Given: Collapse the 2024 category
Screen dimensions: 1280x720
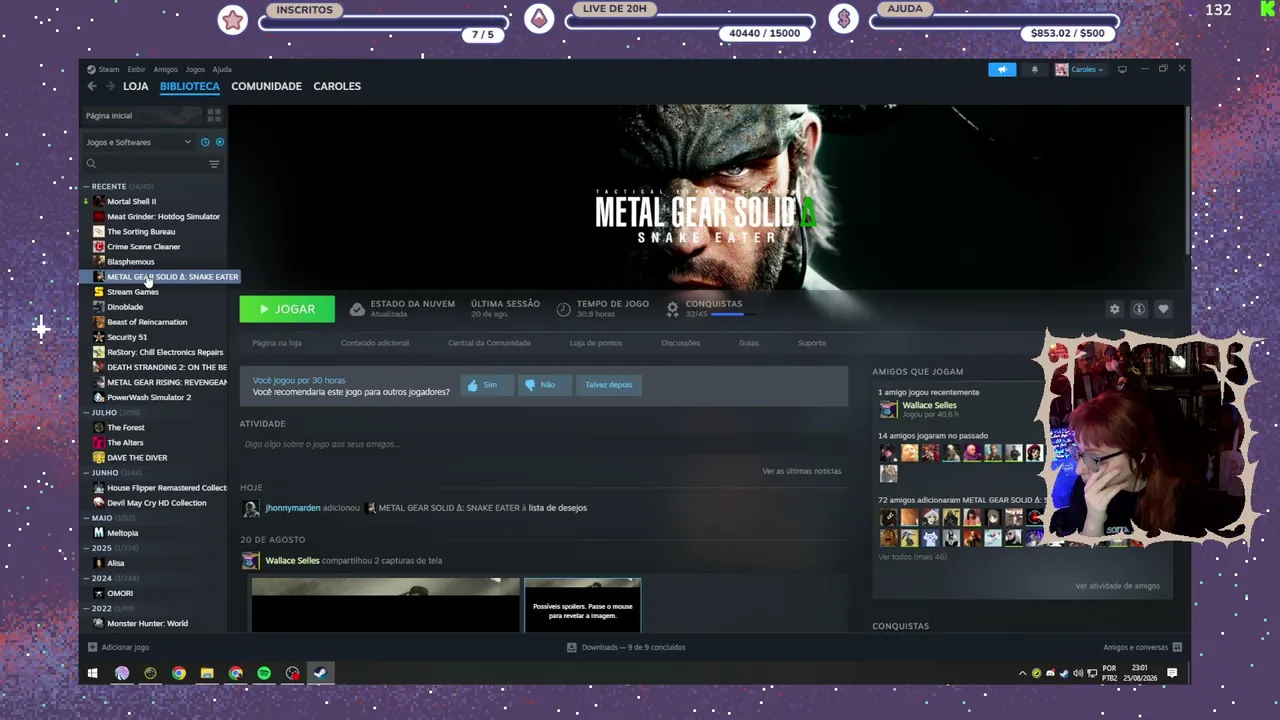Looking at the screenshot, I should point(86,578).
